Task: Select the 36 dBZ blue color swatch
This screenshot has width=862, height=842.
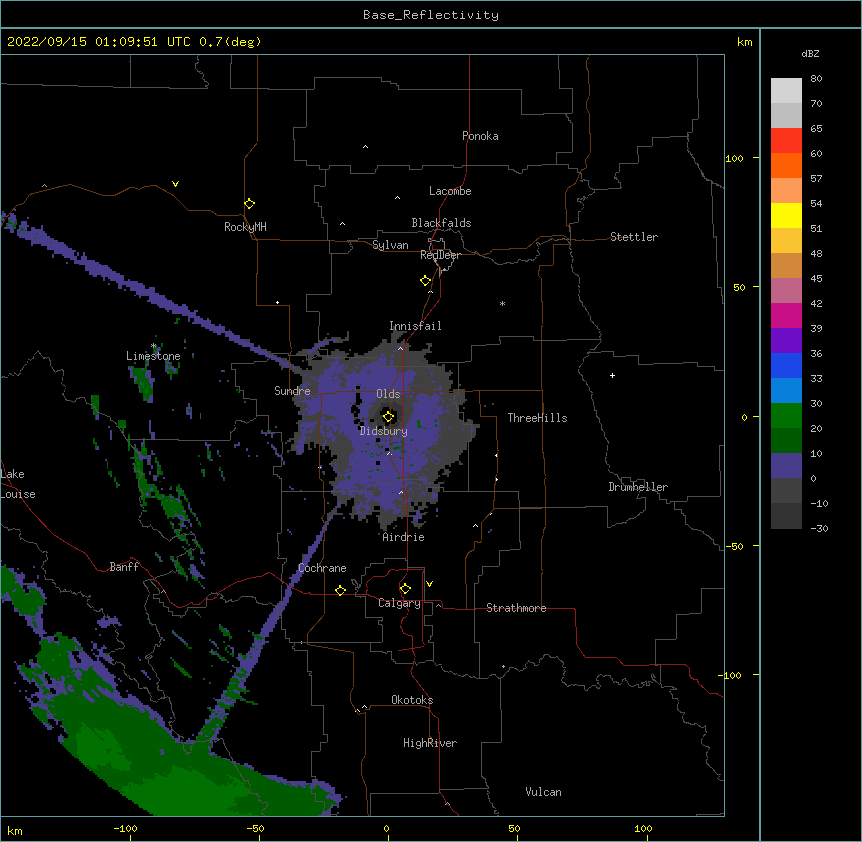Action: tap(786, 365)
